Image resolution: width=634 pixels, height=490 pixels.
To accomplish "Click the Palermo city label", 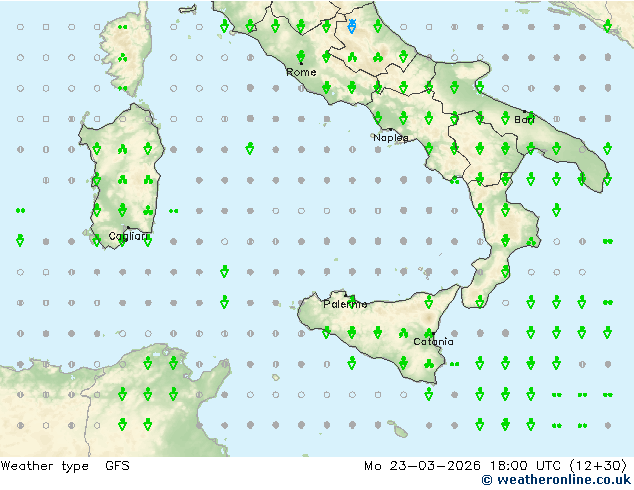I will click(x=345, y=304).
